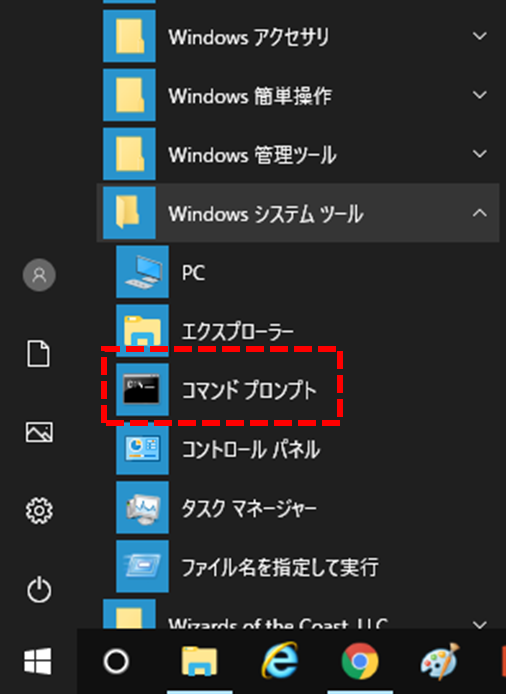Select the Windows 簡単操作 label

[250, 96]
